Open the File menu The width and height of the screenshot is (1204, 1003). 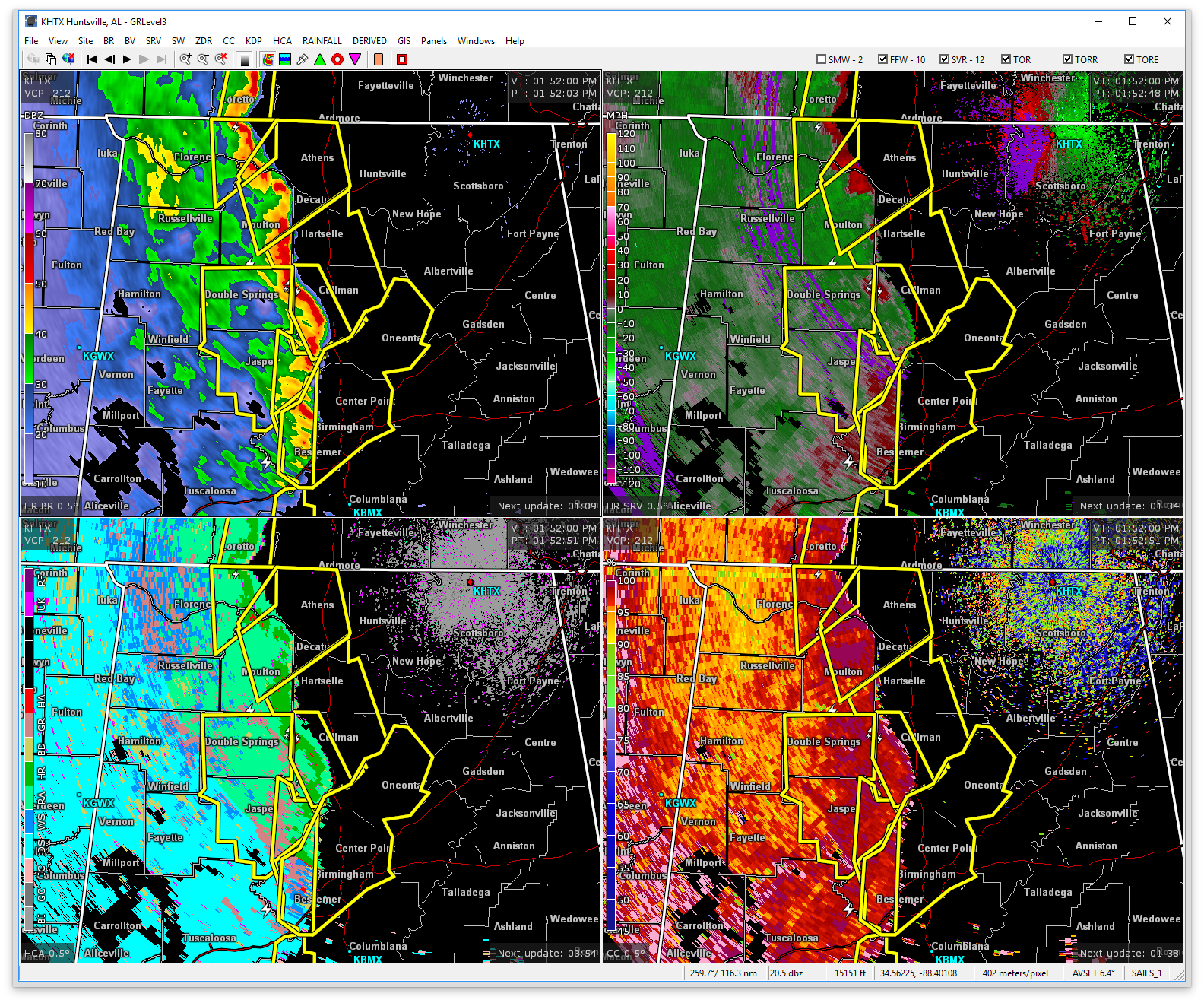pos(31,41)
